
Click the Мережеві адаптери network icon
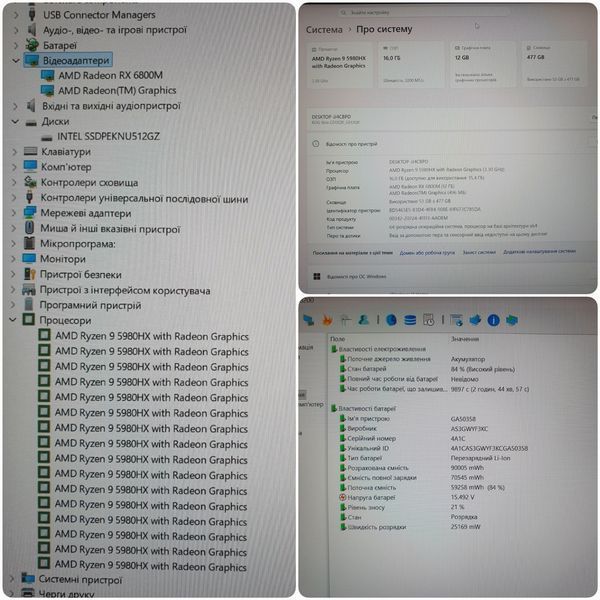[30, 213]
